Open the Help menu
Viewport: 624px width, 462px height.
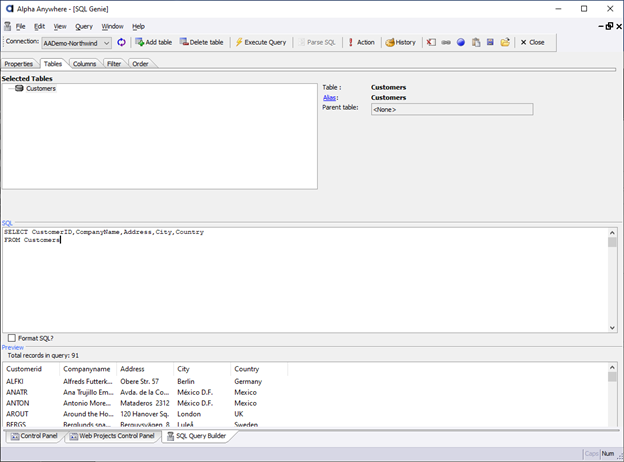pos(138,27)
